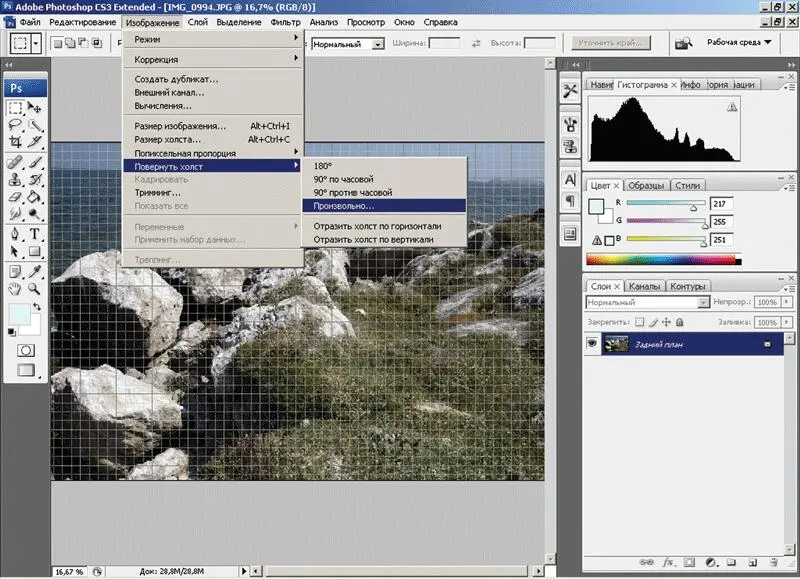Change the screen mode button
Viewport: 800px width, 580px height.
(x=26, y=370)
